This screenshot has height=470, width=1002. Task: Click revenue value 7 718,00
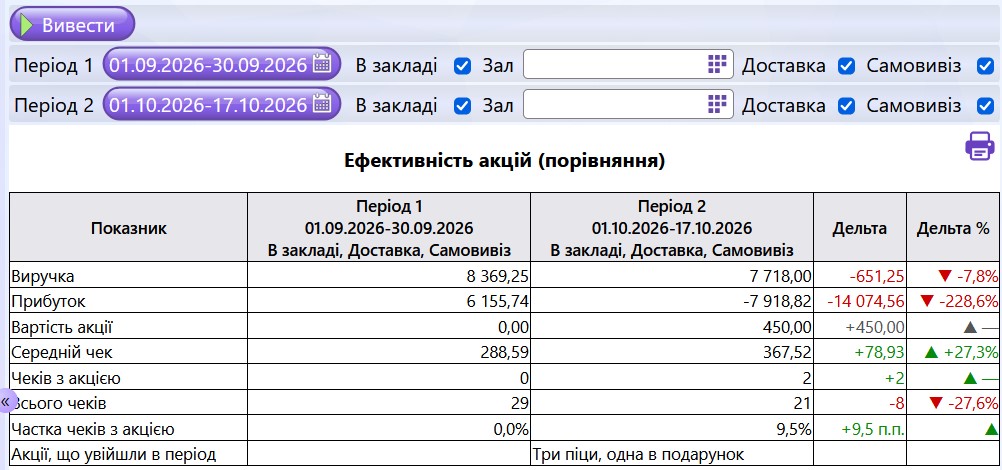coord(780,276)
